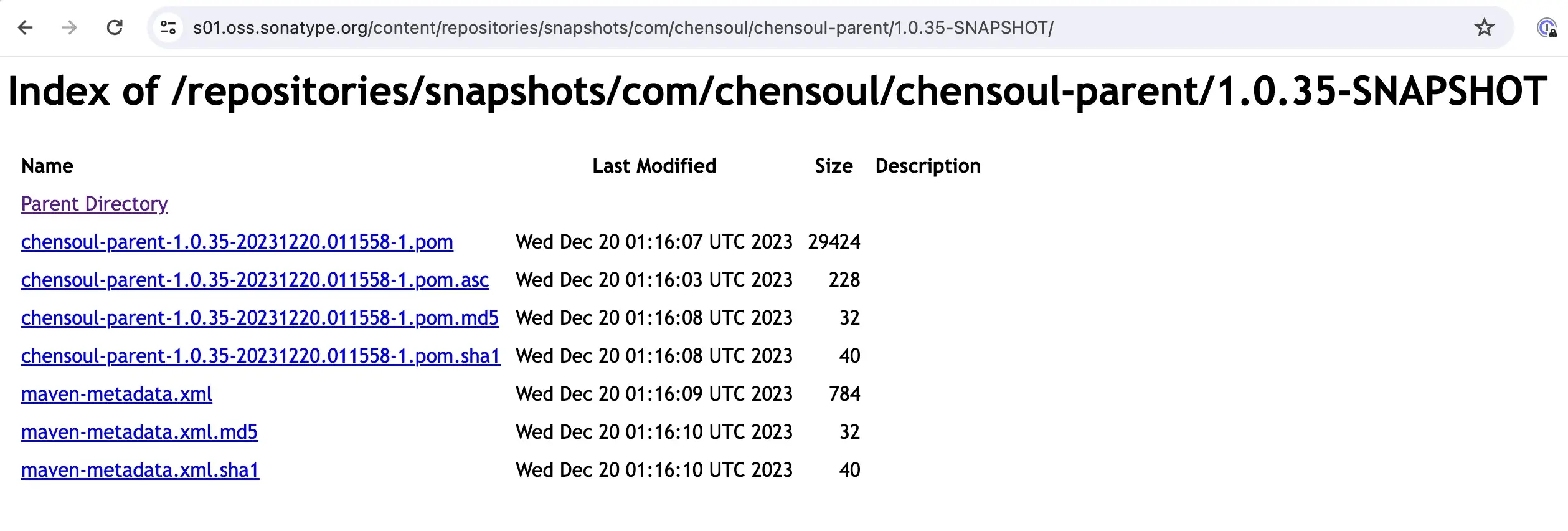Click the Name column header

click(x=47, y=166)
